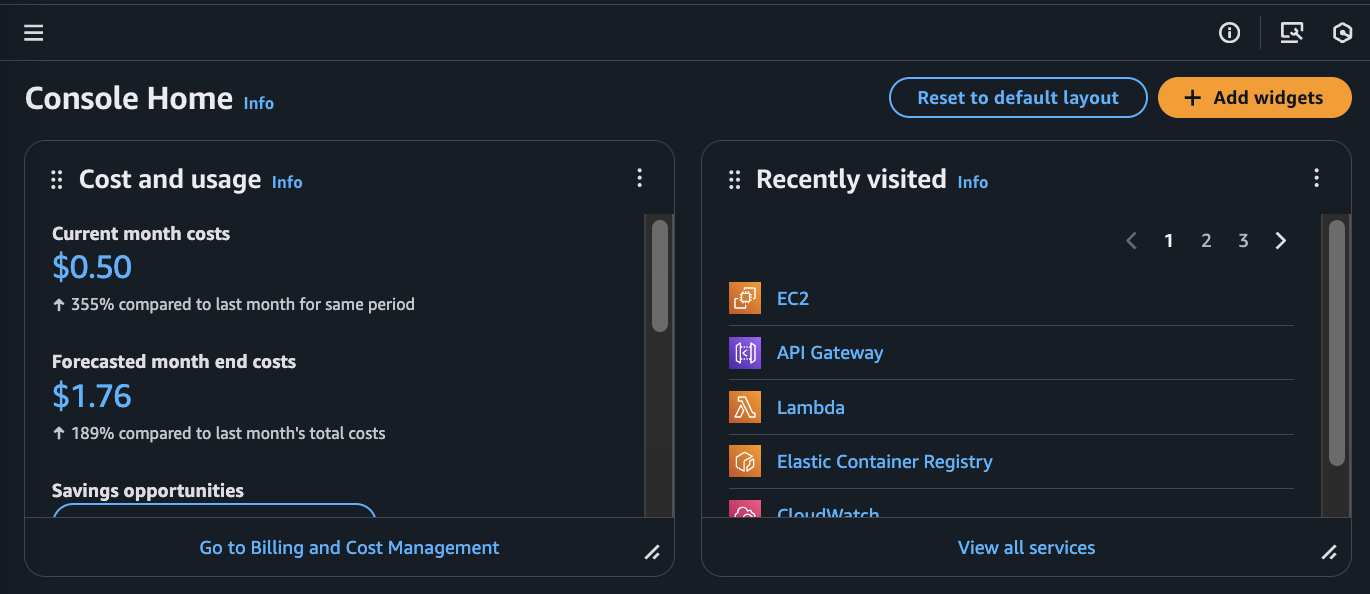Select the CloudWatch service icon
This screenshot has height=594, width=1370.
(745, 513)
